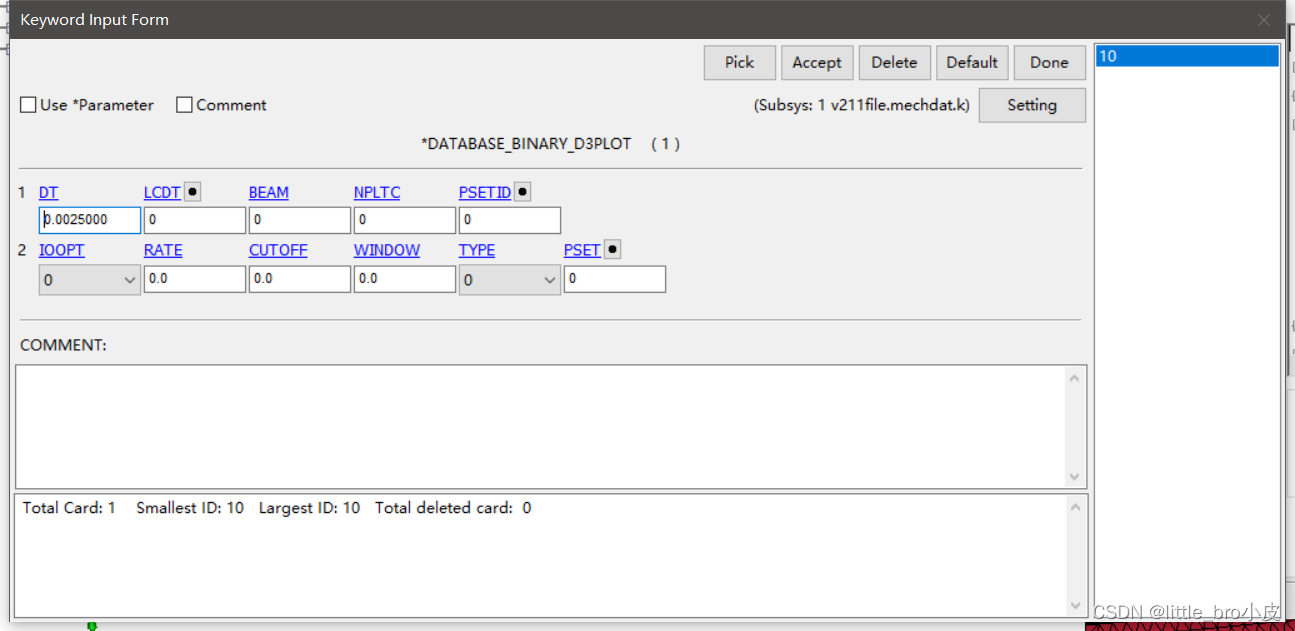Screen dimensions: 1295x631
Task: Click the Accept button
Action: (817, 62)
